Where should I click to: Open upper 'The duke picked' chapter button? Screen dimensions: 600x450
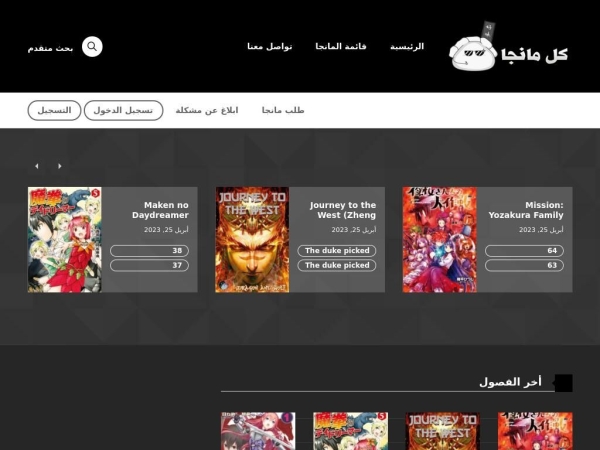click(x=337, y=251)
